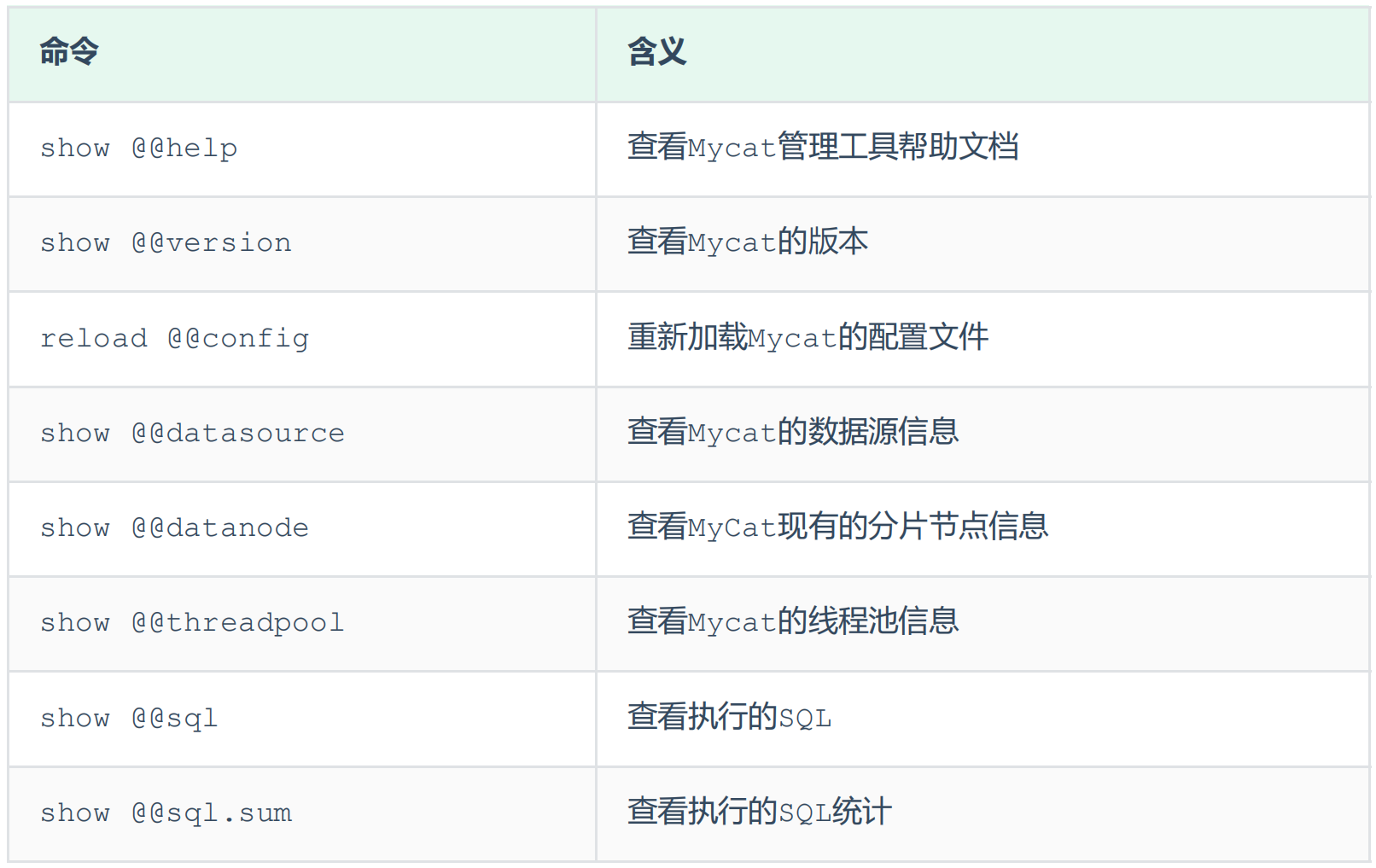This screenshot has width=1376, height=868.
Task: Click the word reload in command column
Action: point(94,339)
